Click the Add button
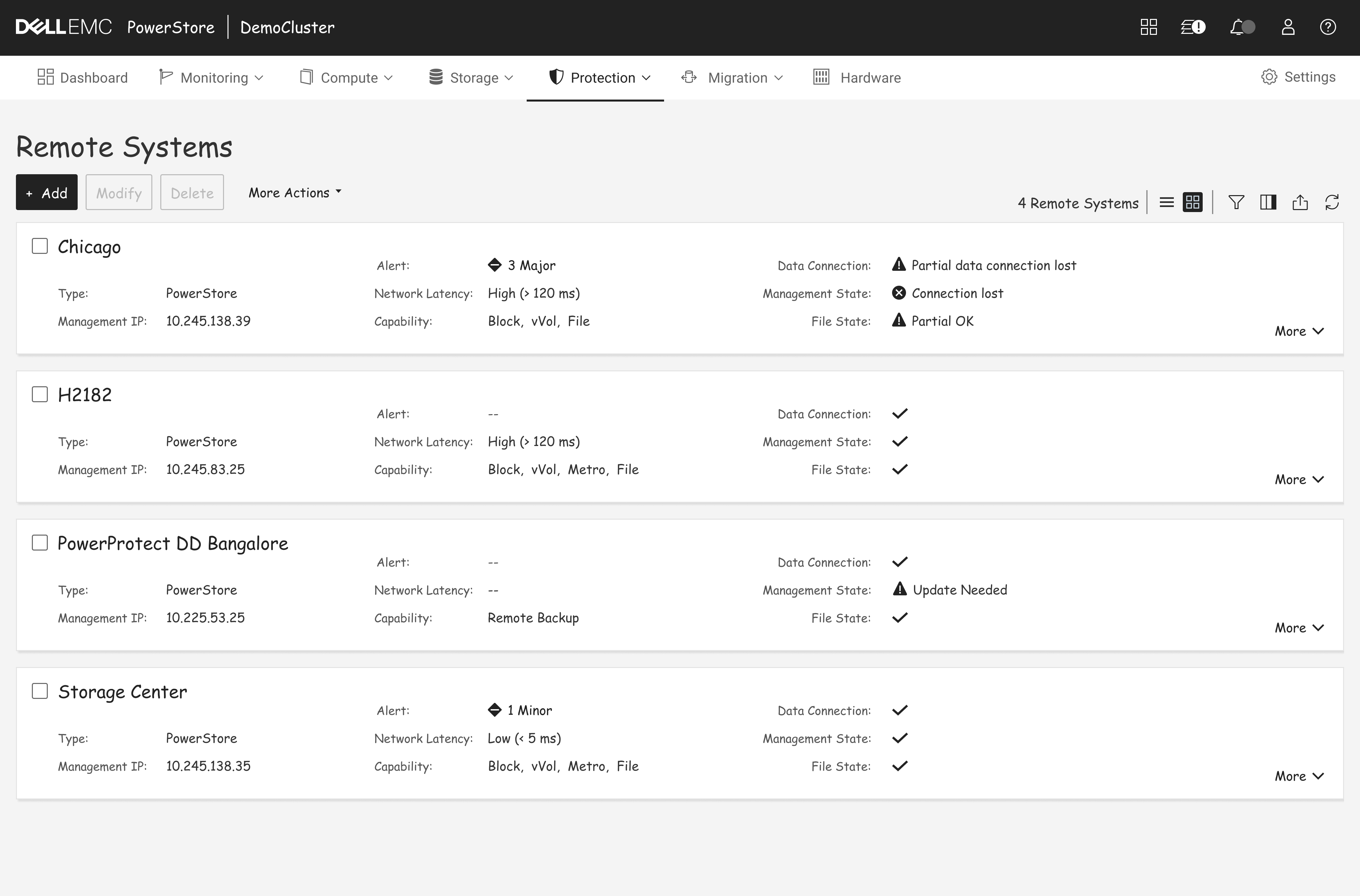The height and width of the screenshot is (896, 1360). (47, 192)
